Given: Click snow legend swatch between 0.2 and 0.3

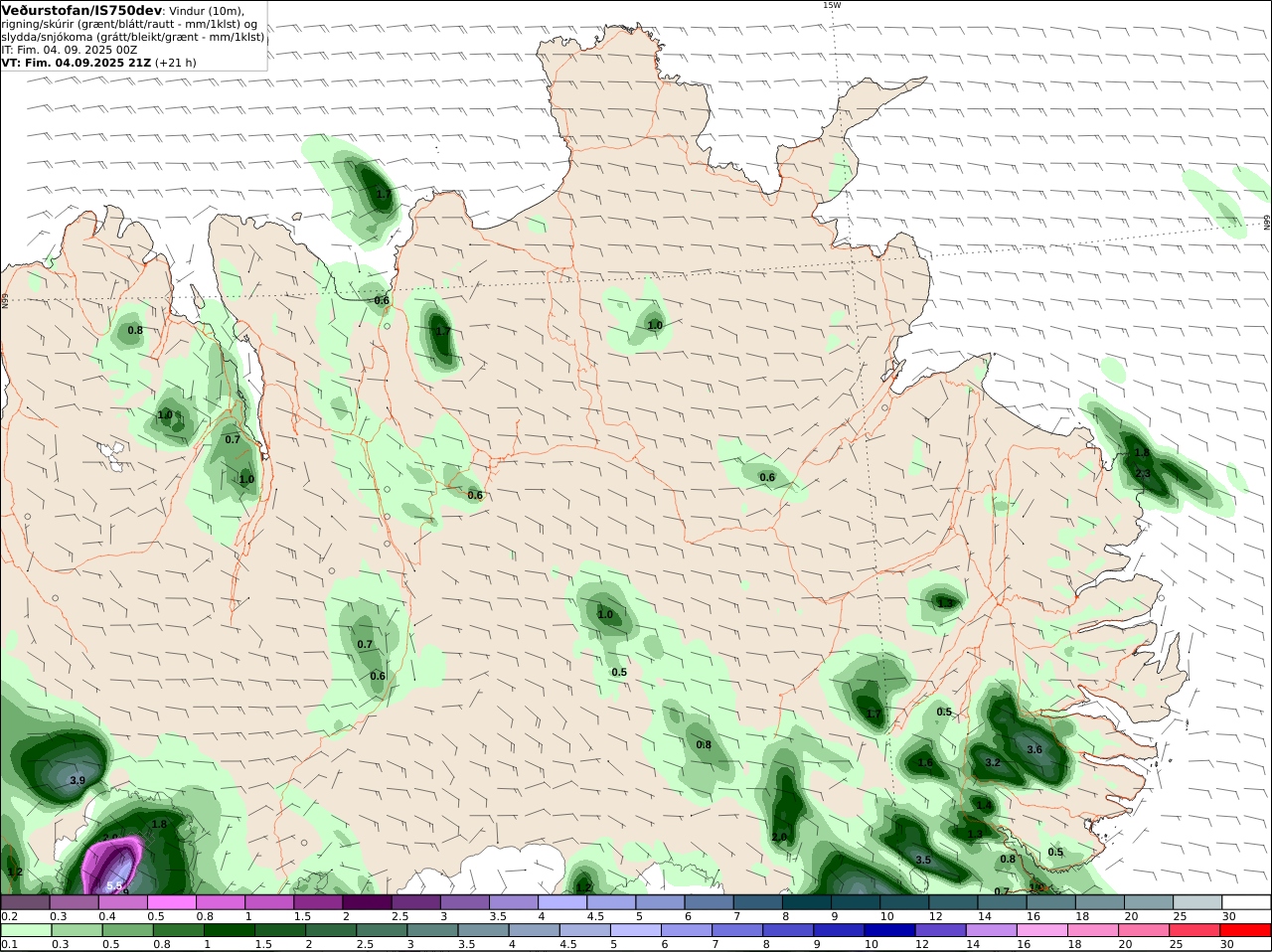Looking at the screenshot, I should pyautogui.click(x=25, y=902).
